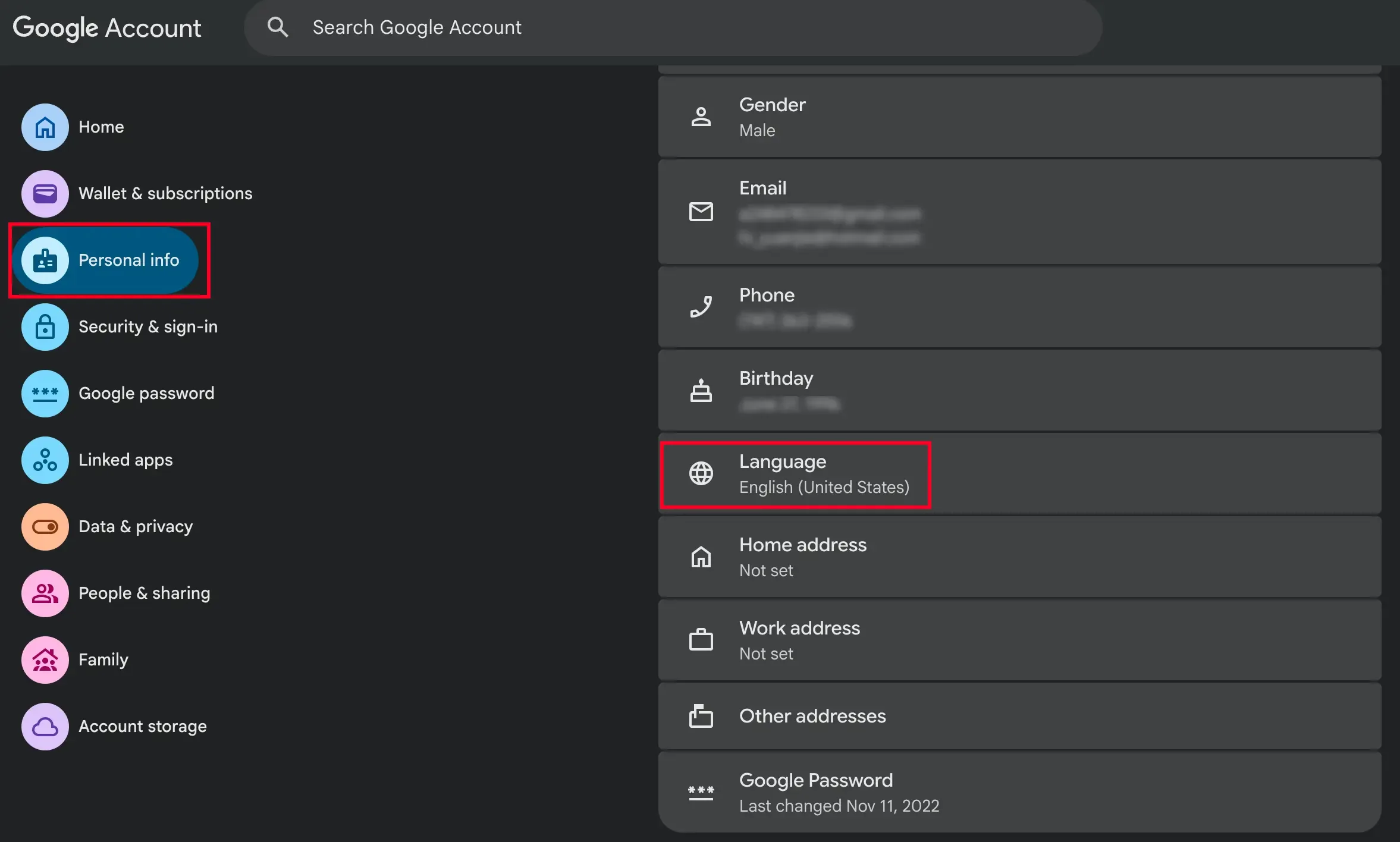The height and width of the screenshot is (842, 1400).
Task: Click the Google Password row asterisks icon
Action: click(701, 793)
